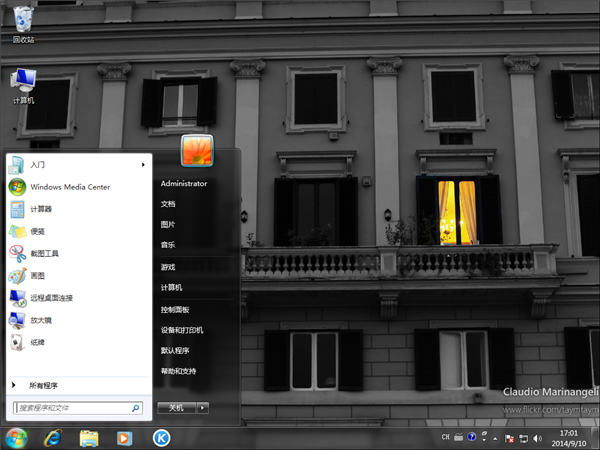Screen dimensions: 600x450
Task: Expand the Getting Started (入门) submenu arrow
Action: click(x=142, y=164)
